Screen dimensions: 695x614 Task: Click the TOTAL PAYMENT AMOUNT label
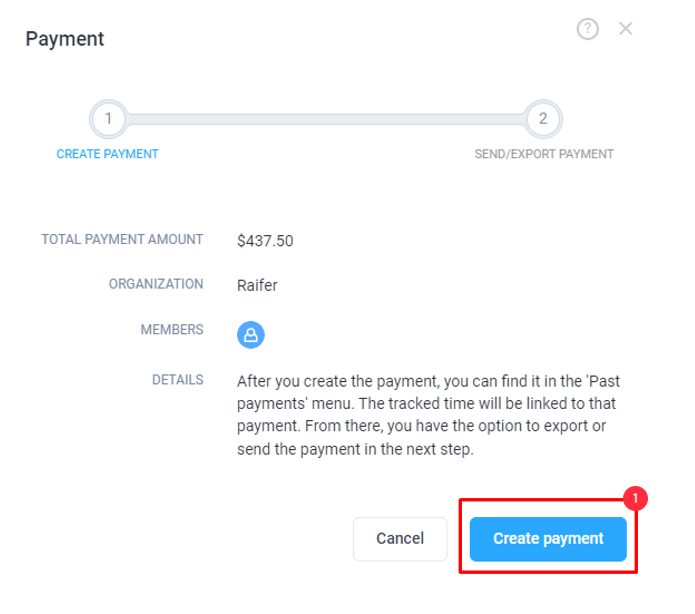point(122,239)
